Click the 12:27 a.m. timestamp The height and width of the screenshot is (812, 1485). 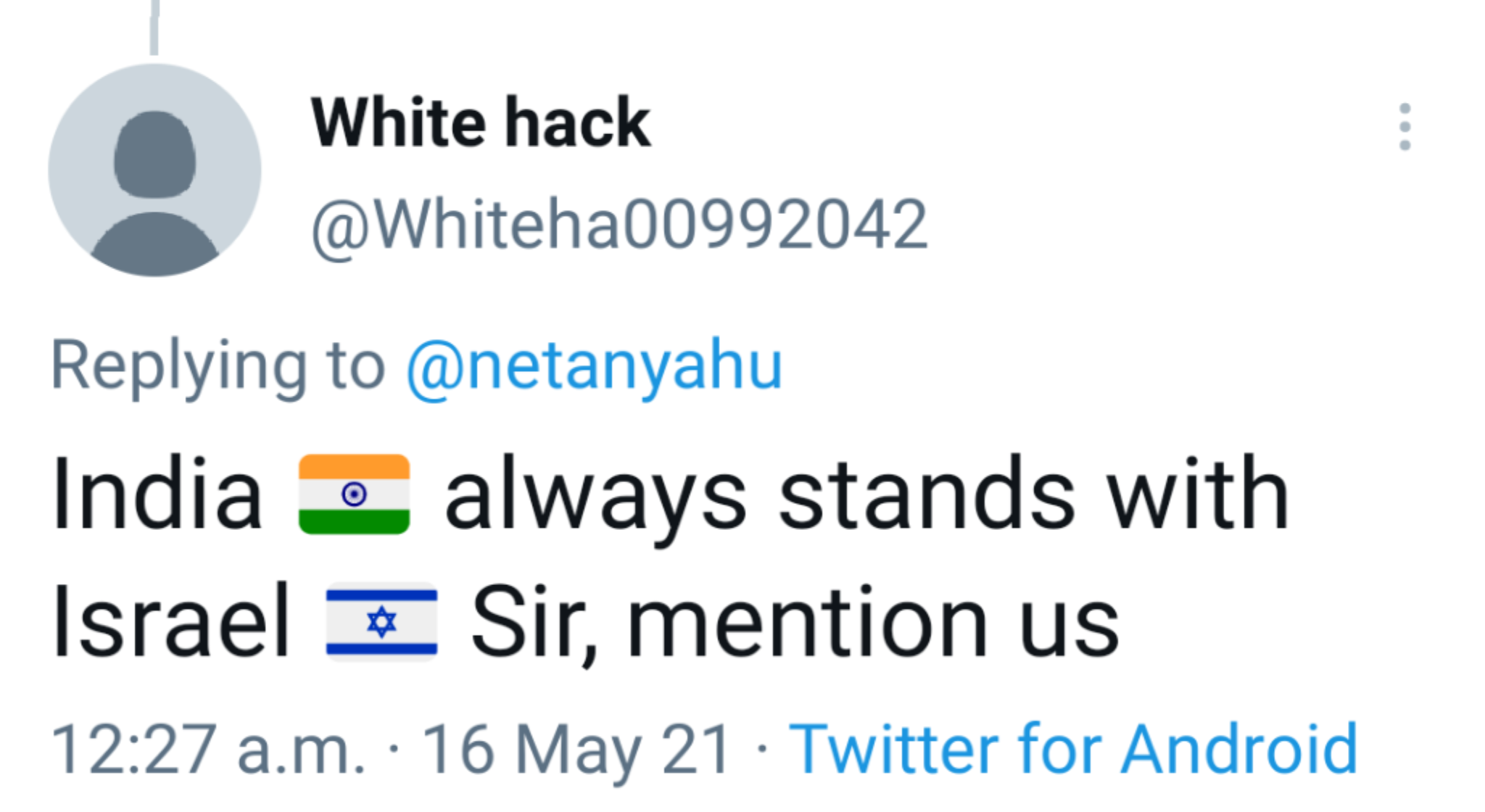coord(209,748)
